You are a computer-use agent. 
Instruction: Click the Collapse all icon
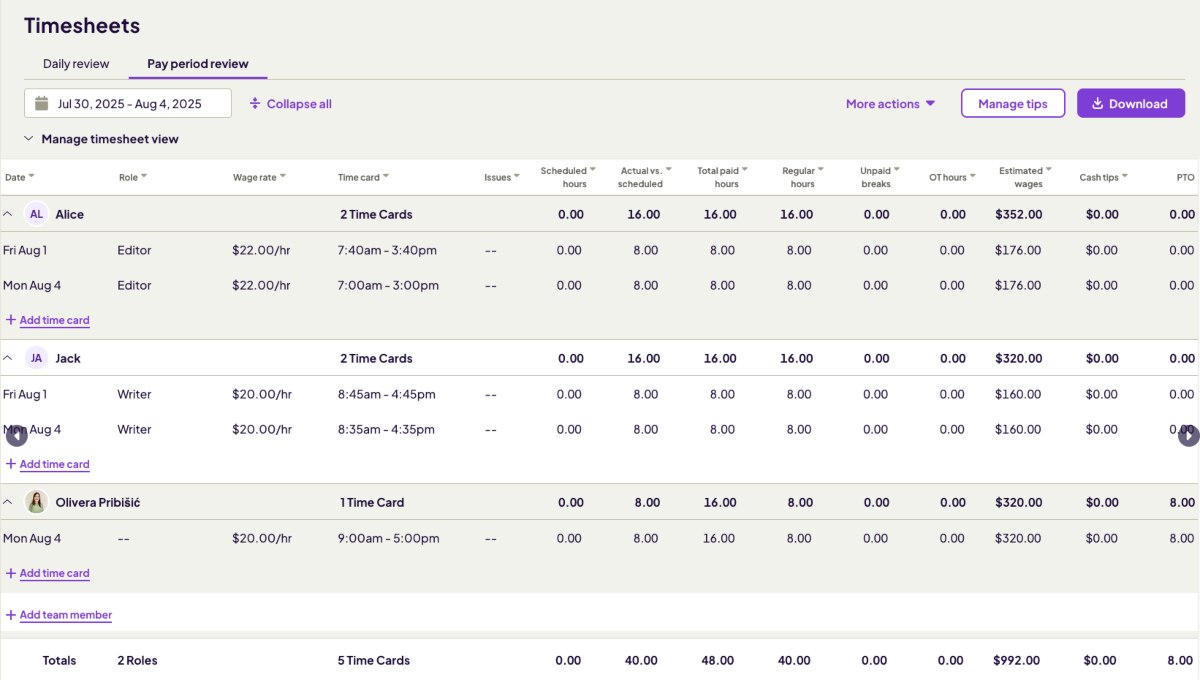(257, 103)
